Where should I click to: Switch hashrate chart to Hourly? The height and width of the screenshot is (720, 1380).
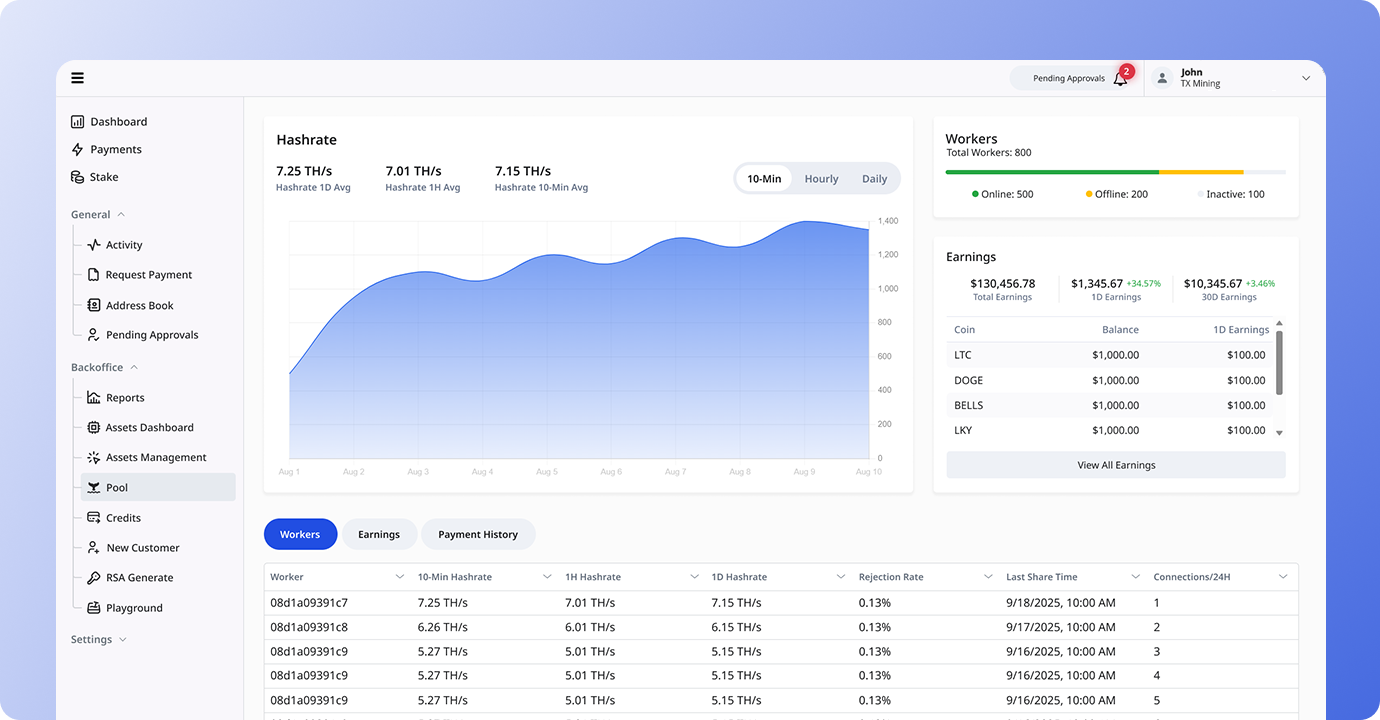coord(821,179)
